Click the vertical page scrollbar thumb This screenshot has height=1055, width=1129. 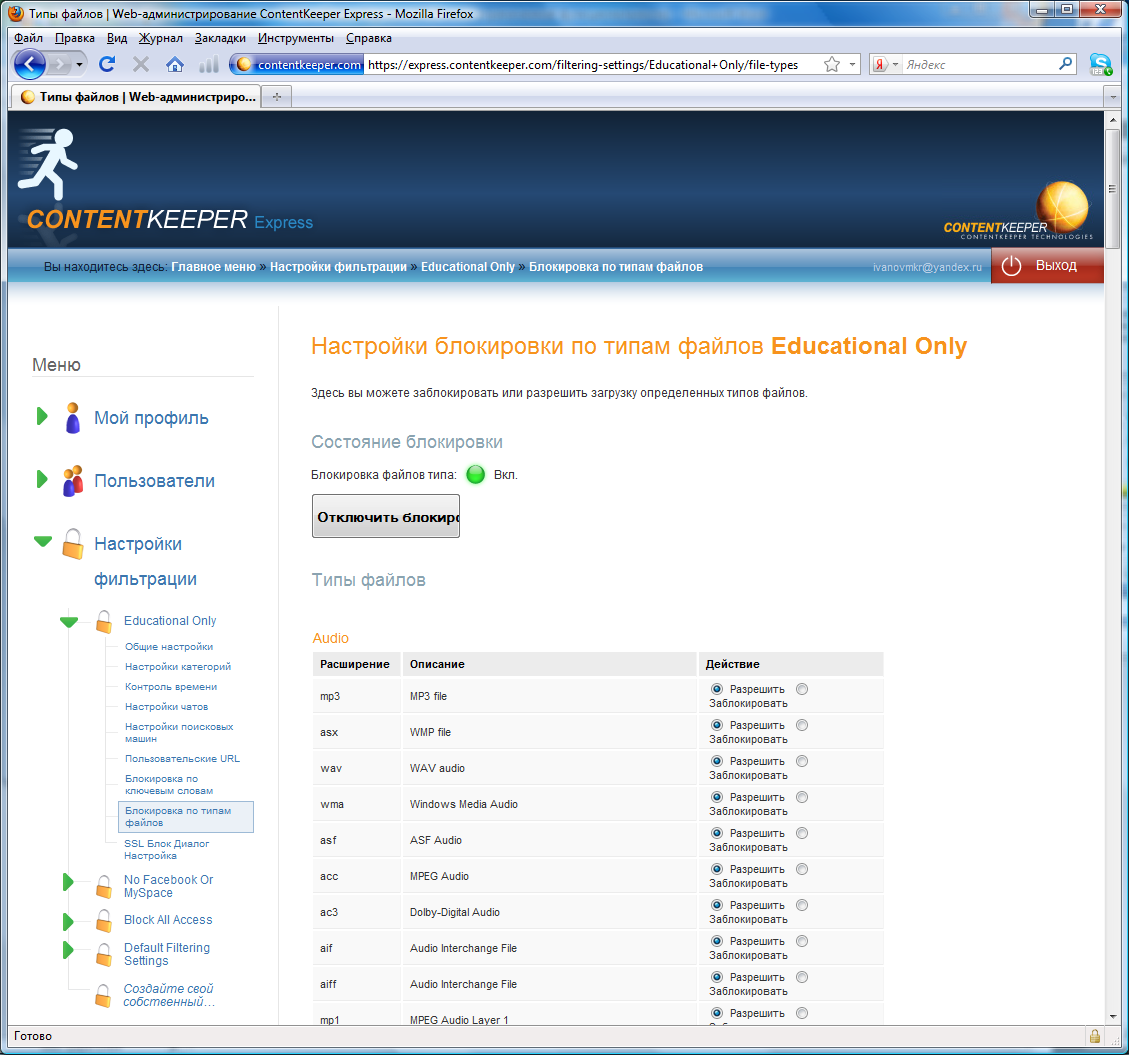tap(1112, 189)
